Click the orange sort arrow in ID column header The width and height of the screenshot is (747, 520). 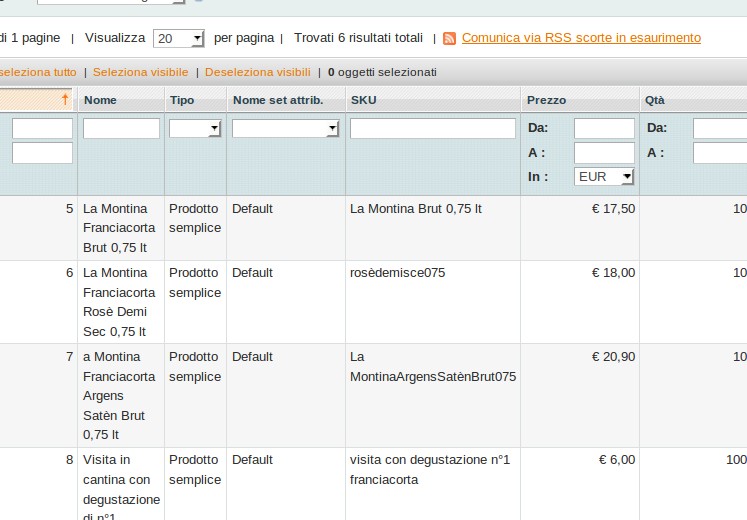coord(65,99)
